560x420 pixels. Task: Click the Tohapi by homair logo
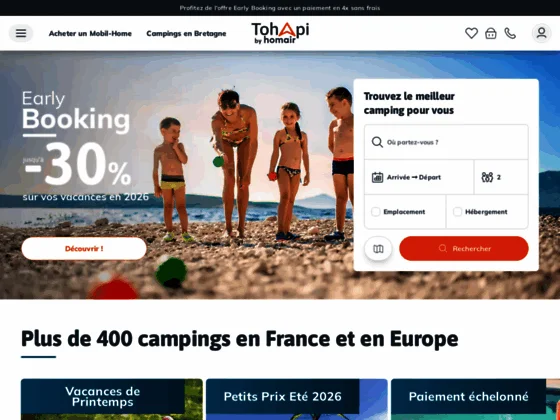pos(280,33)
